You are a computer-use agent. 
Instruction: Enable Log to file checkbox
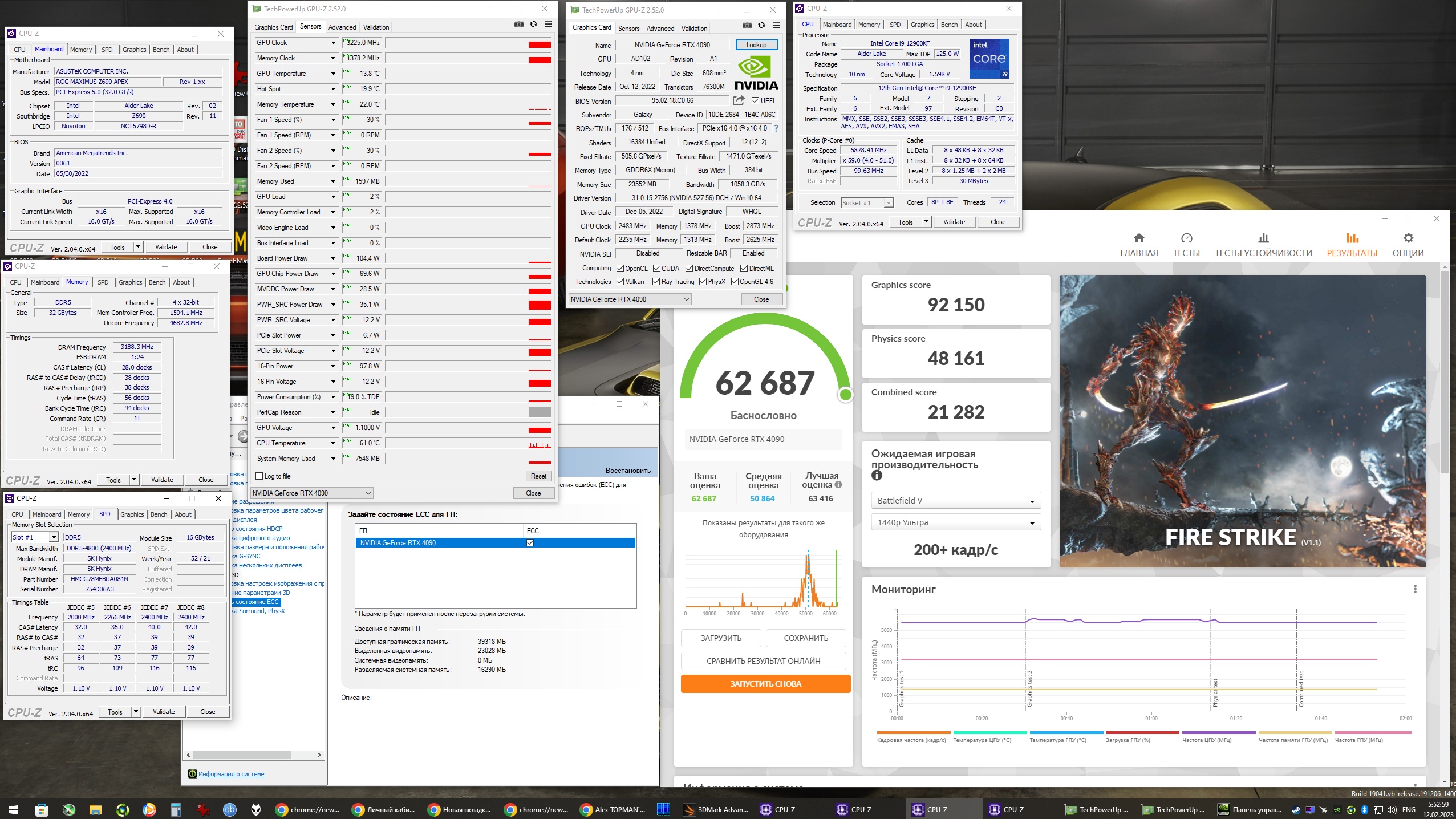pos(259,476)
